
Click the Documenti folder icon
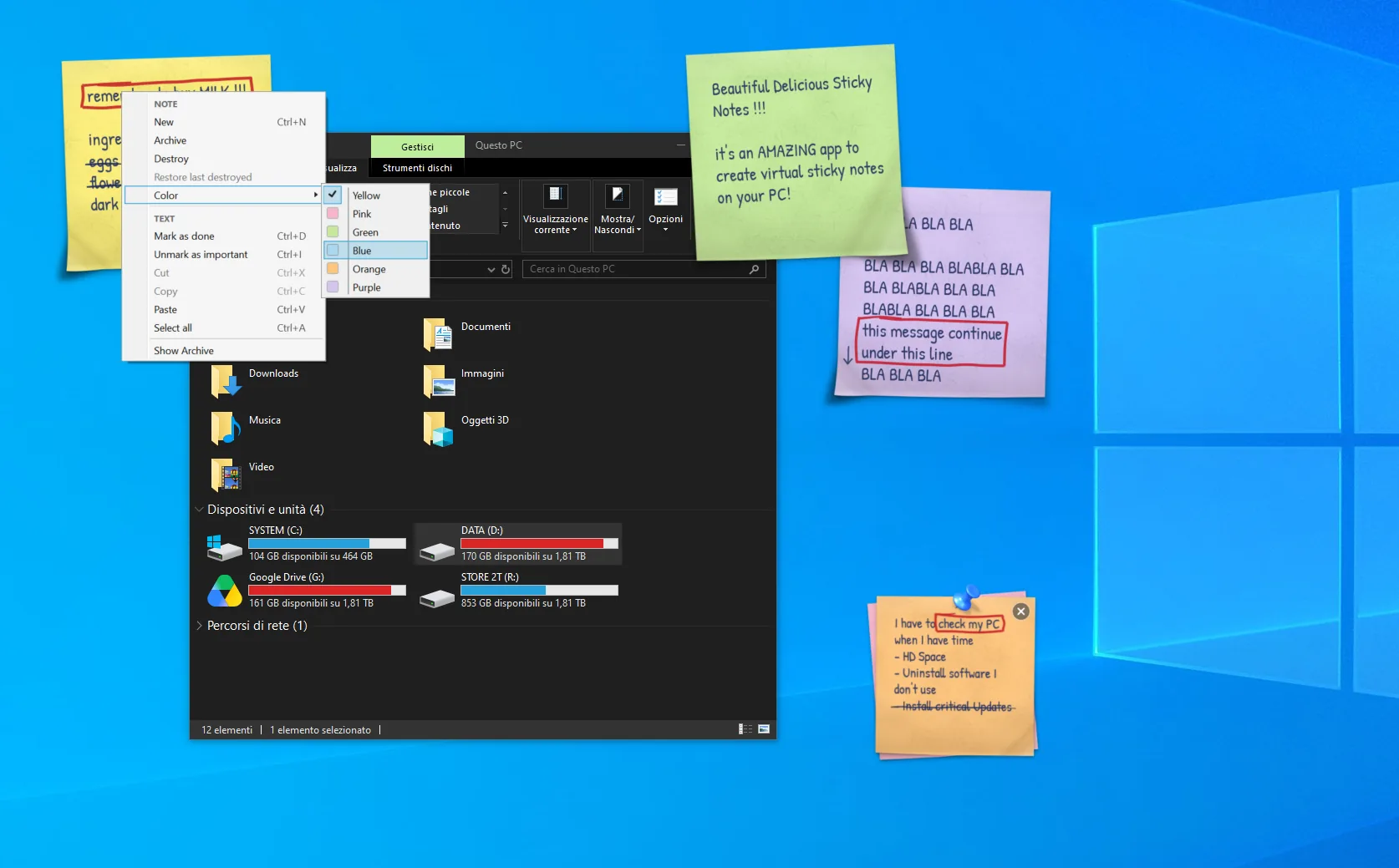click(x=438, y=334)
